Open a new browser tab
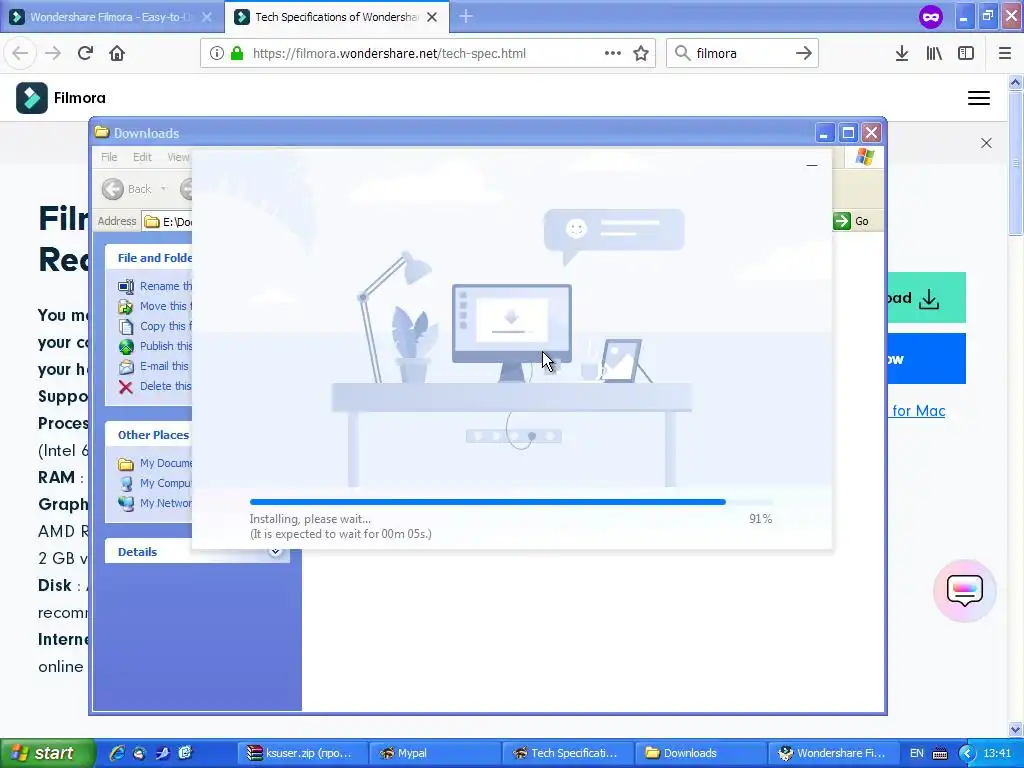The width and height of the screenshot is (1024, 768). pos(466,16)
